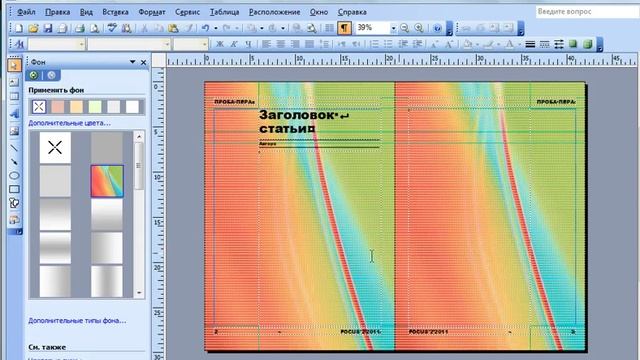Close the Фон task pane
640x360 pixels.
coord(143,62)
